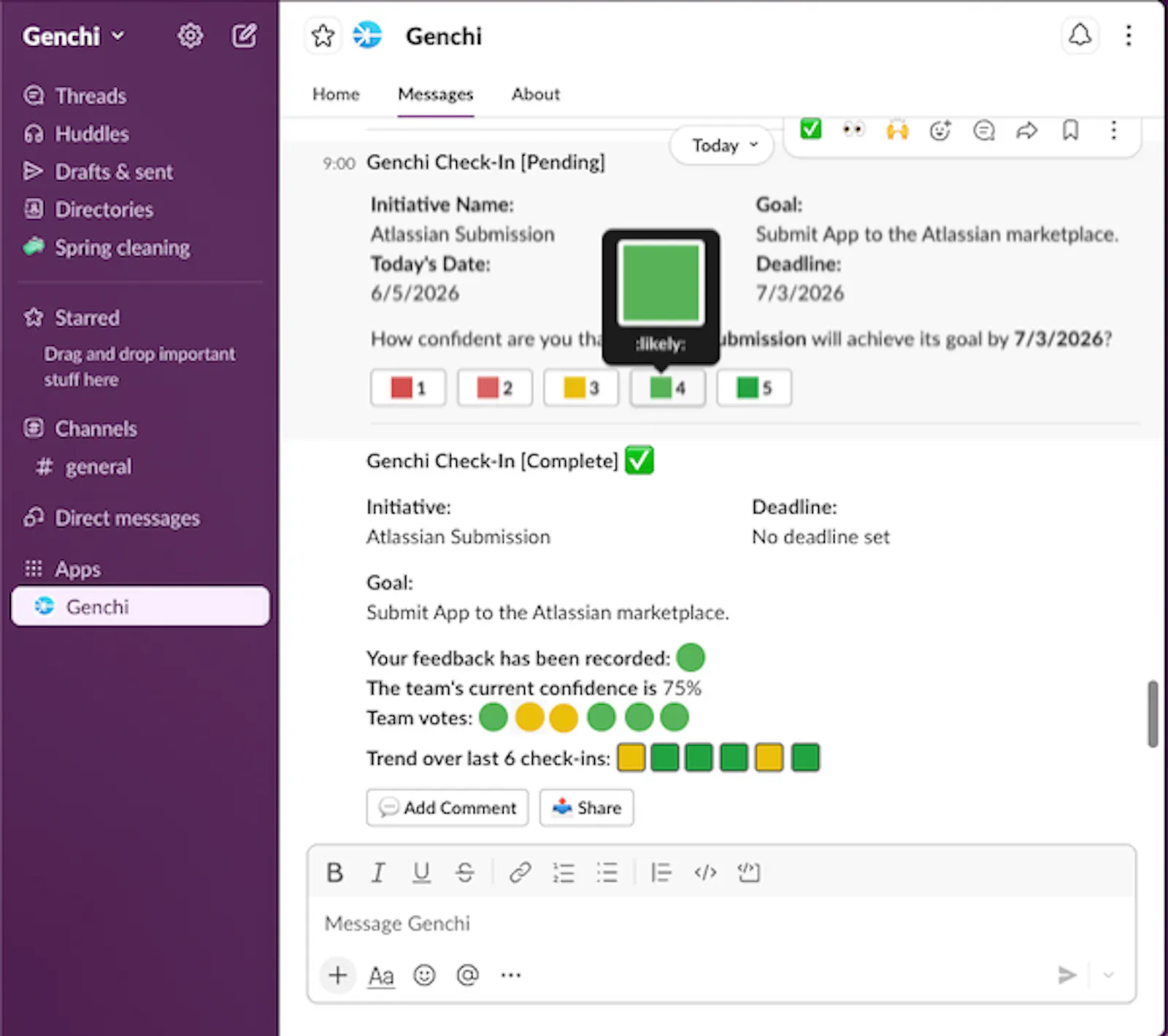Toggle strikethrough formatting
1168x1036 pixels.
pos(464,872)
